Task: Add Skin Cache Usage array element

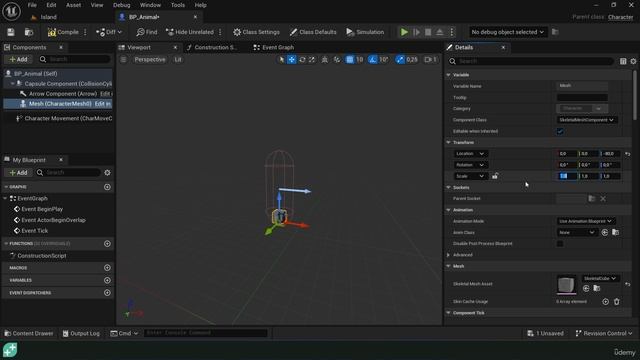Action: tap(605, 302)
